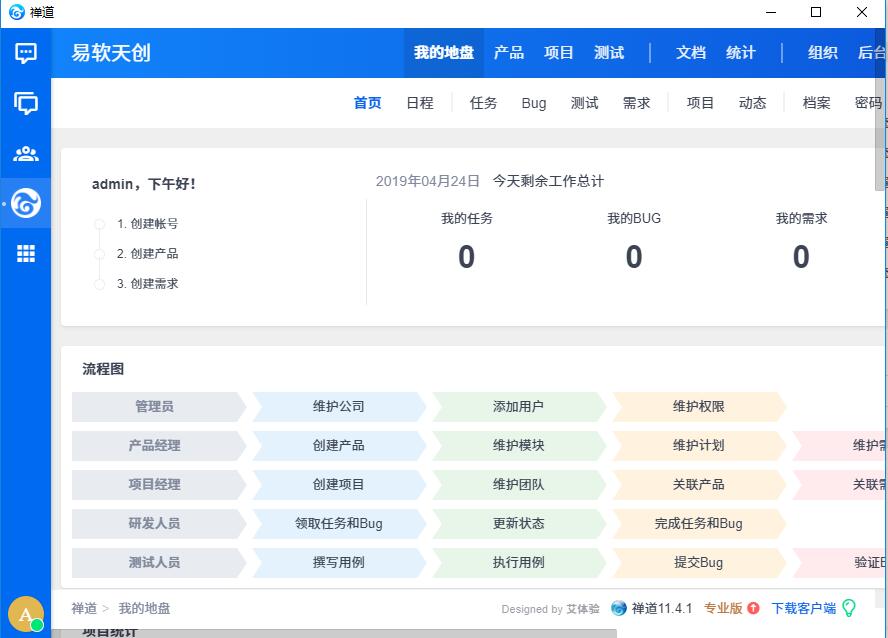The image size is (888, 638).
Task: Select the ZenTao swirl icon in sidebar
Action: pos(26,204)
